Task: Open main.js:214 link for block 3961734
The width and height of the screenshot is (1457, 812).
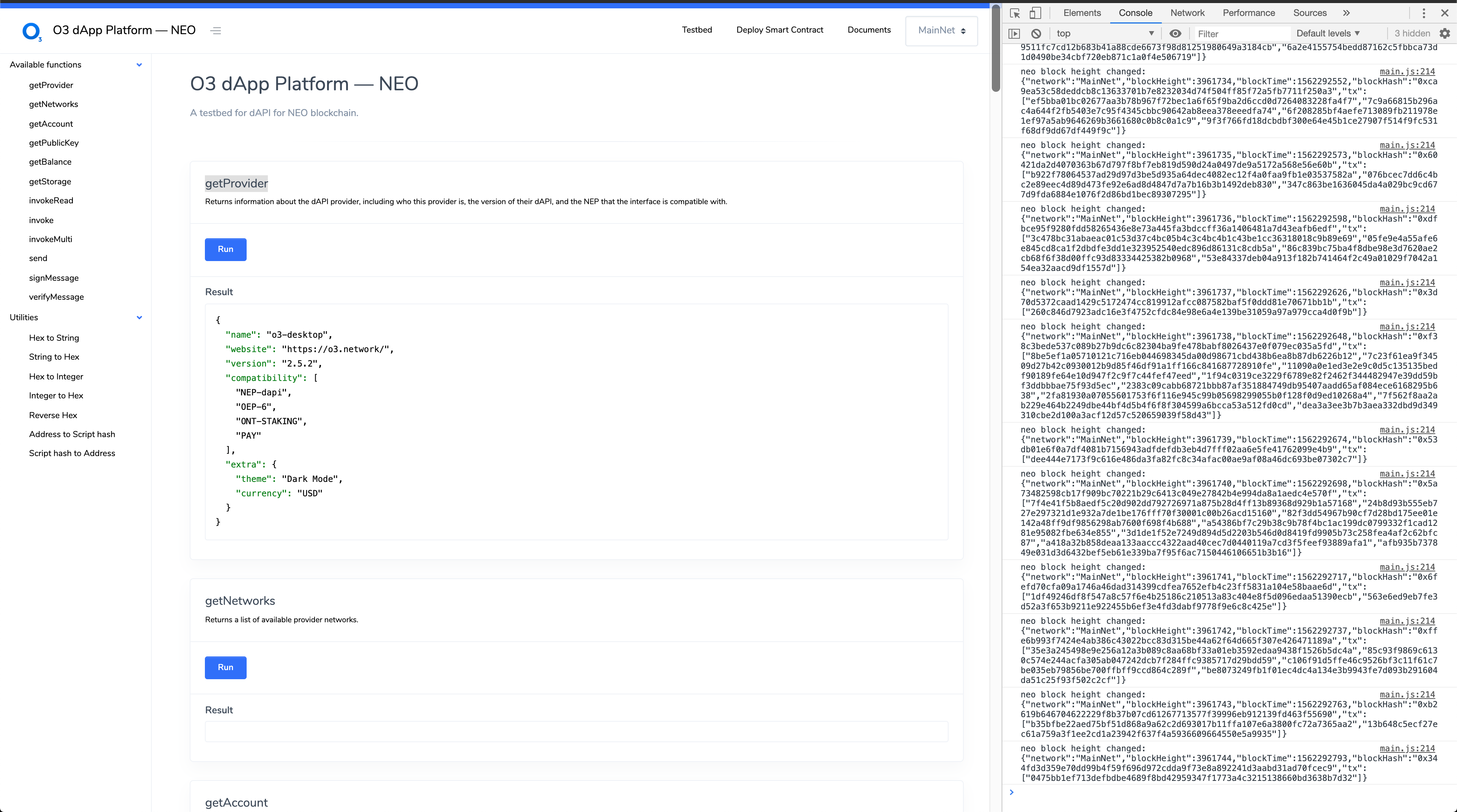Action: tap(1407, 72)
